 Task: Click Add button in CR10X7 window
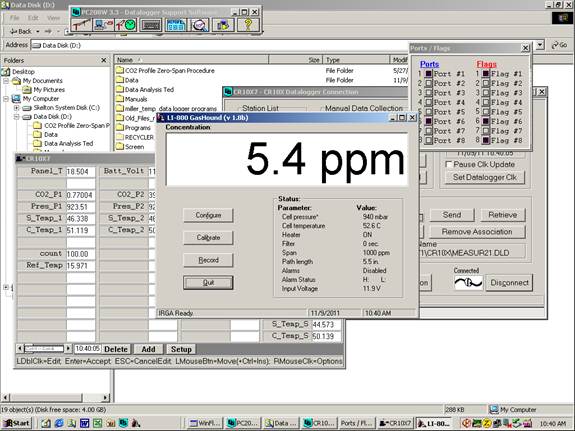pyautogui.click(x=149, y=349)
